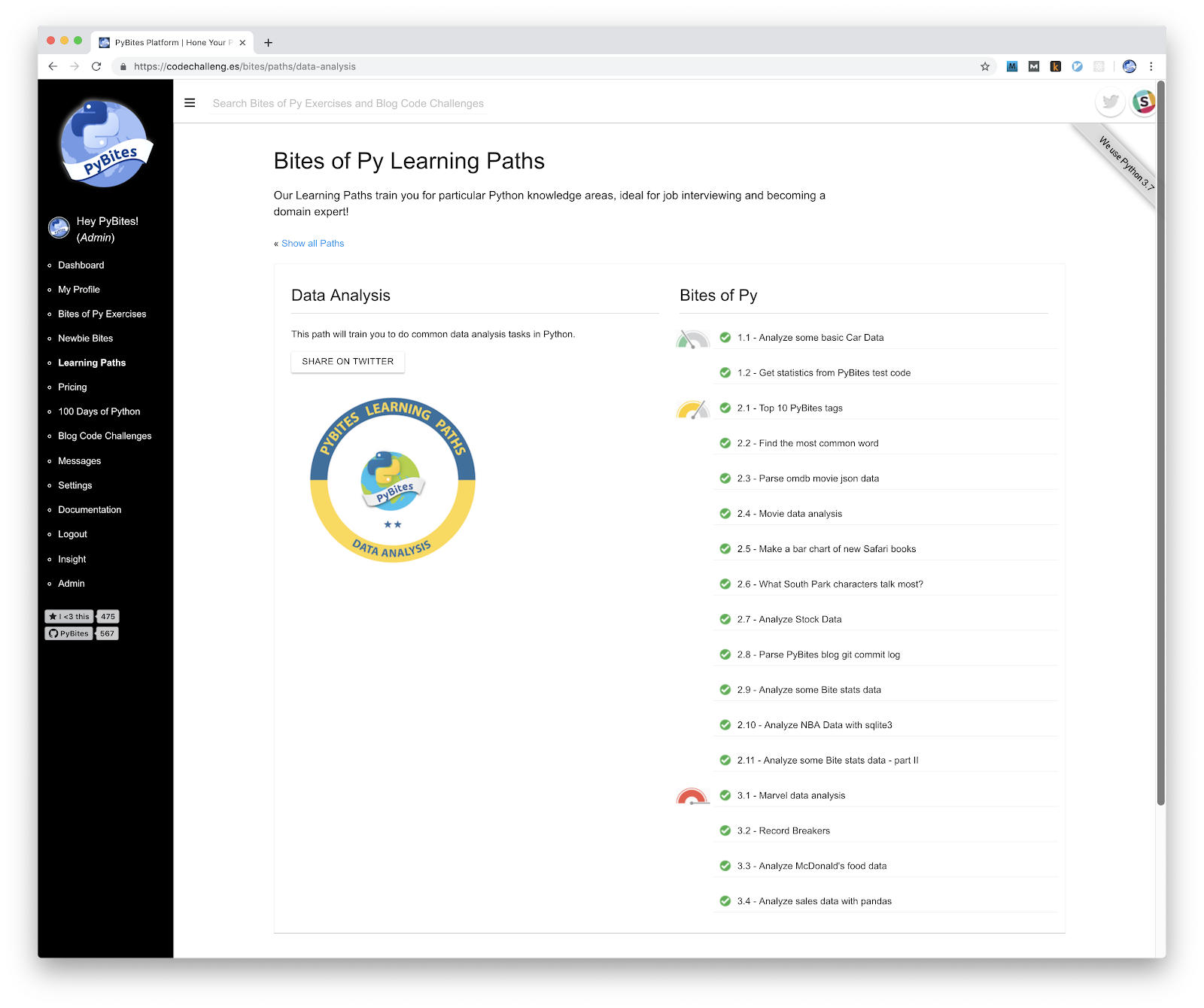Focus the Search Bites of Py field

[x=348, y=103]
